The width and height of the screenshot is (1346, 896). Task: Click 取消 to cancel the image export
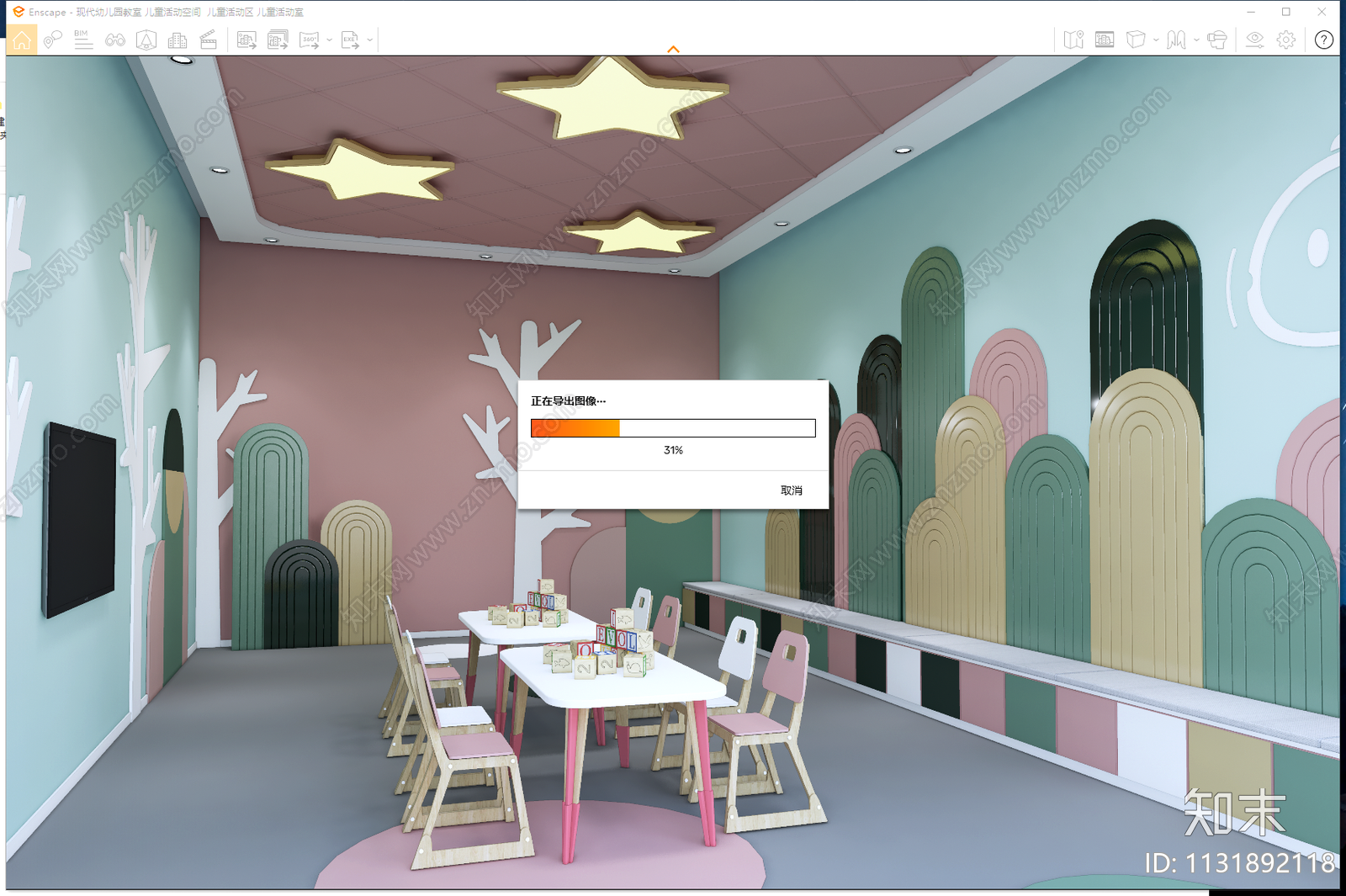792,490
